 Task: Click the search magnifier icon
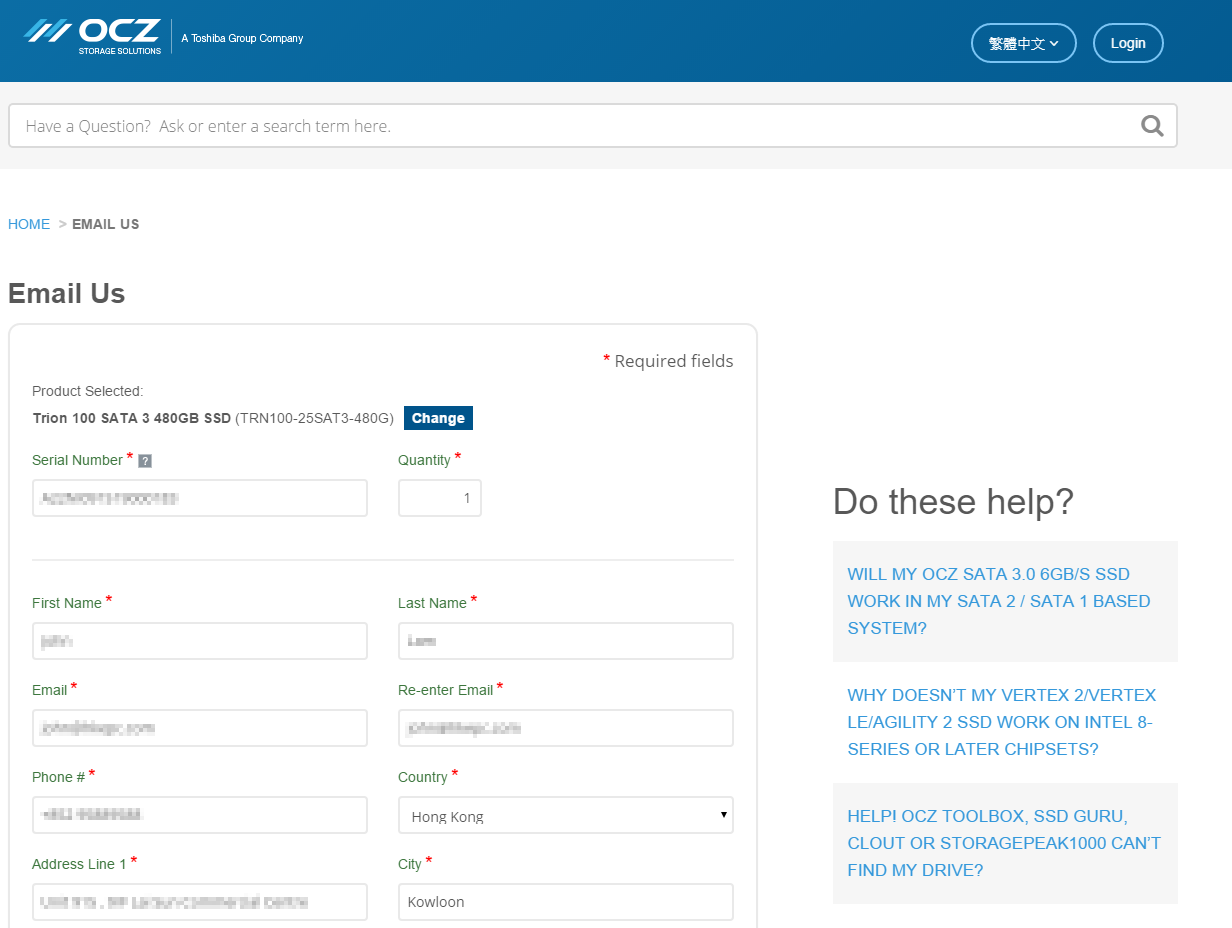pos(1152,126)
